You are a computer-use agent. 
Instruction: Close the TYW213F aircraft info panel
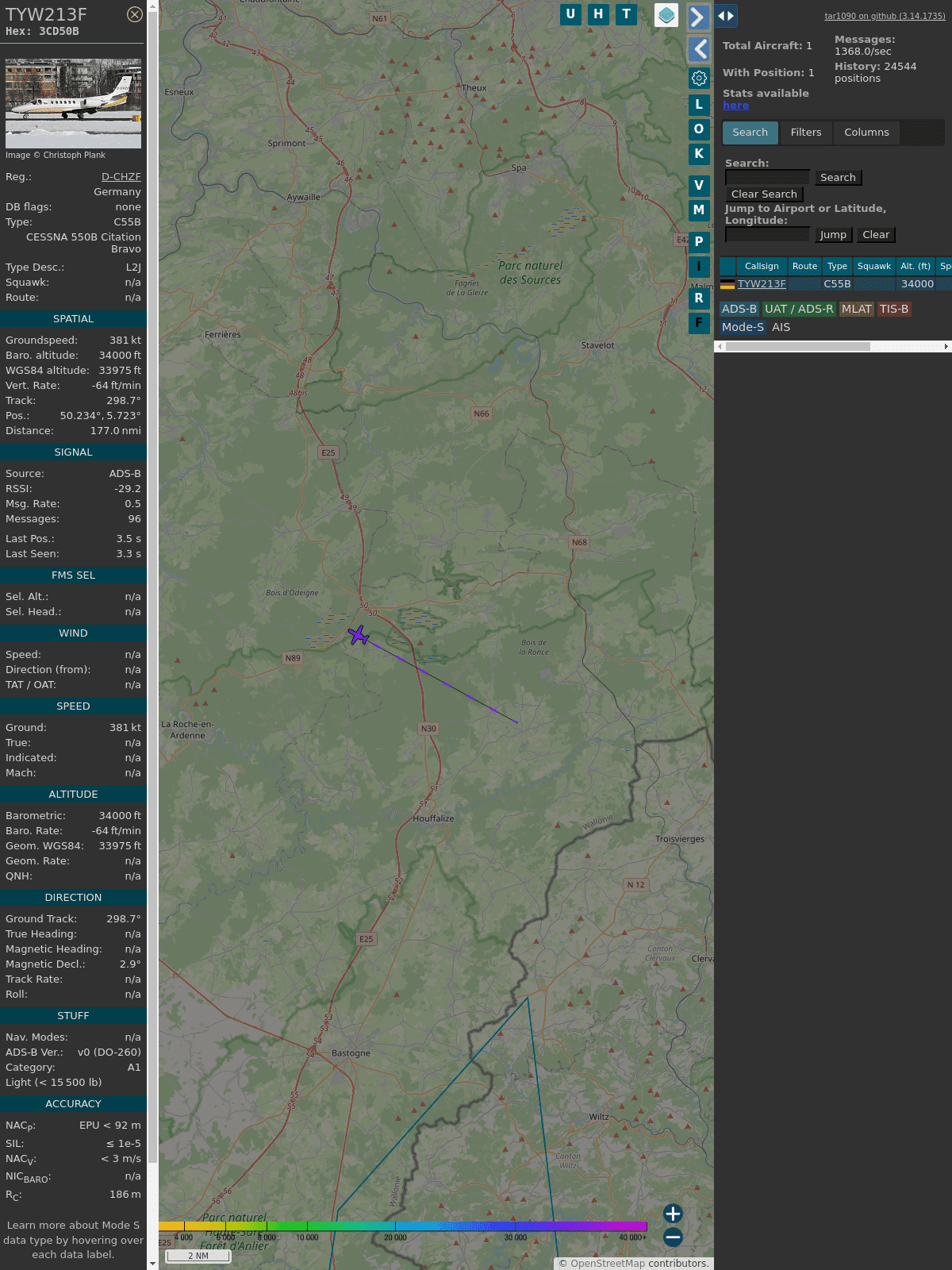(x=135, y=14)
